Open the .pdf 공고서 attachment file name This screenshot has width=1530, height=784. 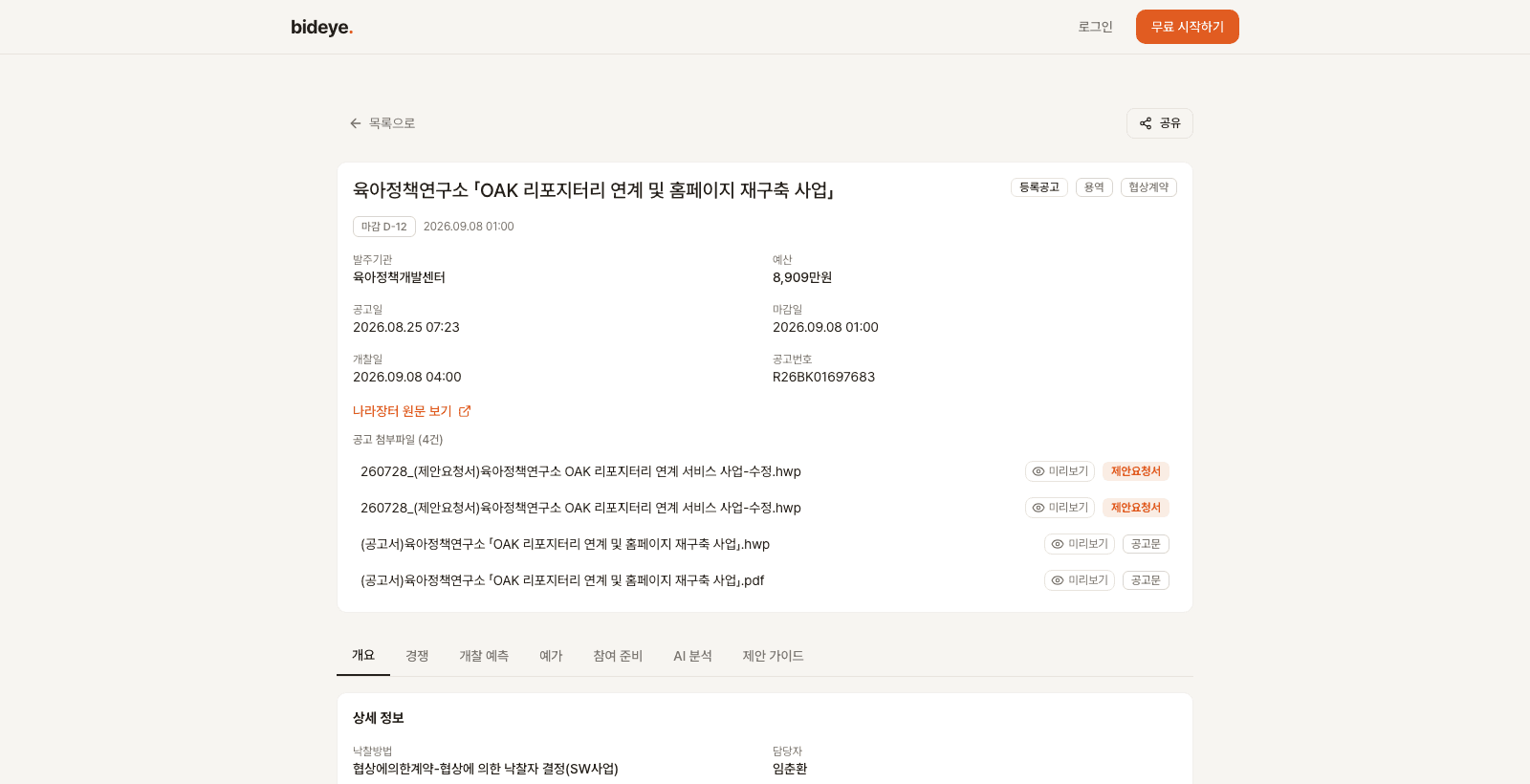coord(562,580)
